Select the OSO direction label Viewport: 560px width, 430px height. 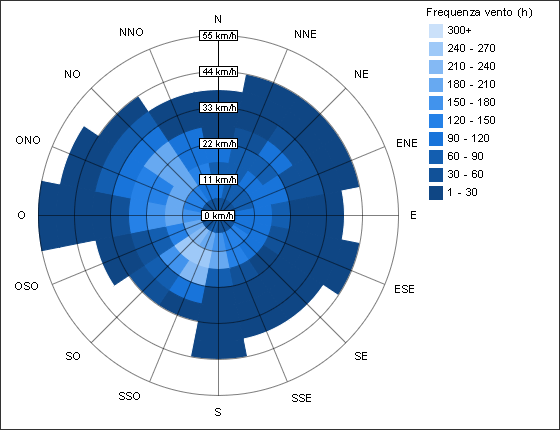(x=26, y=286)
